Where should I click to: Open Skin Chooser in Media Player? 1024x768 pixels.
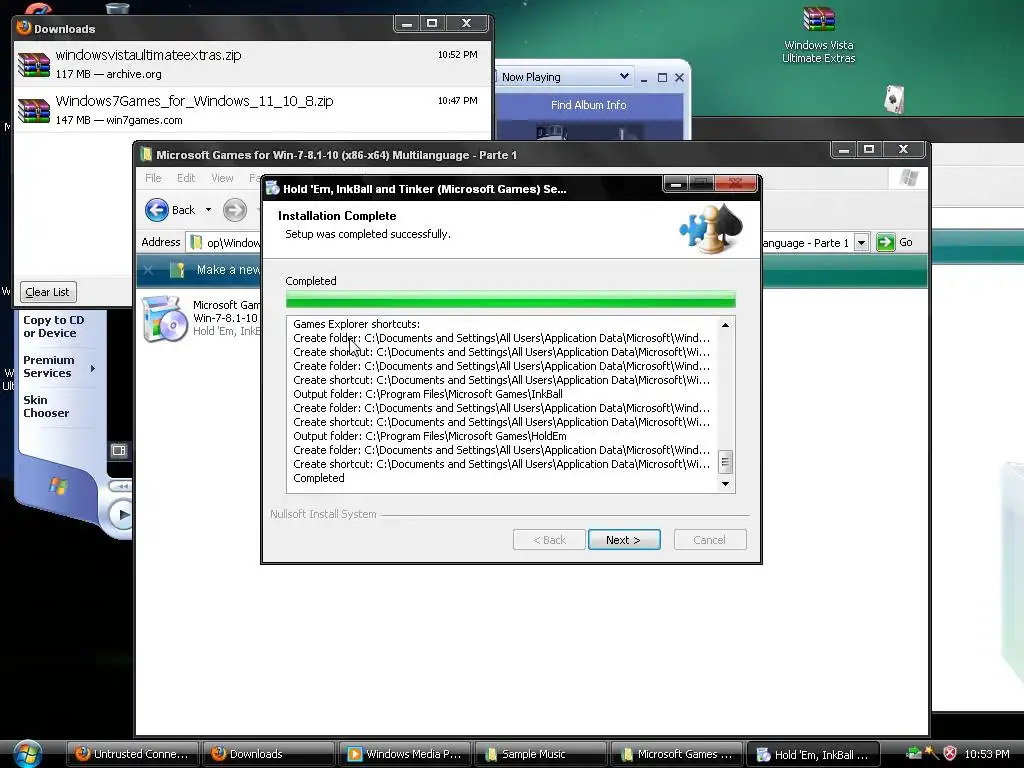click(46, 406)
